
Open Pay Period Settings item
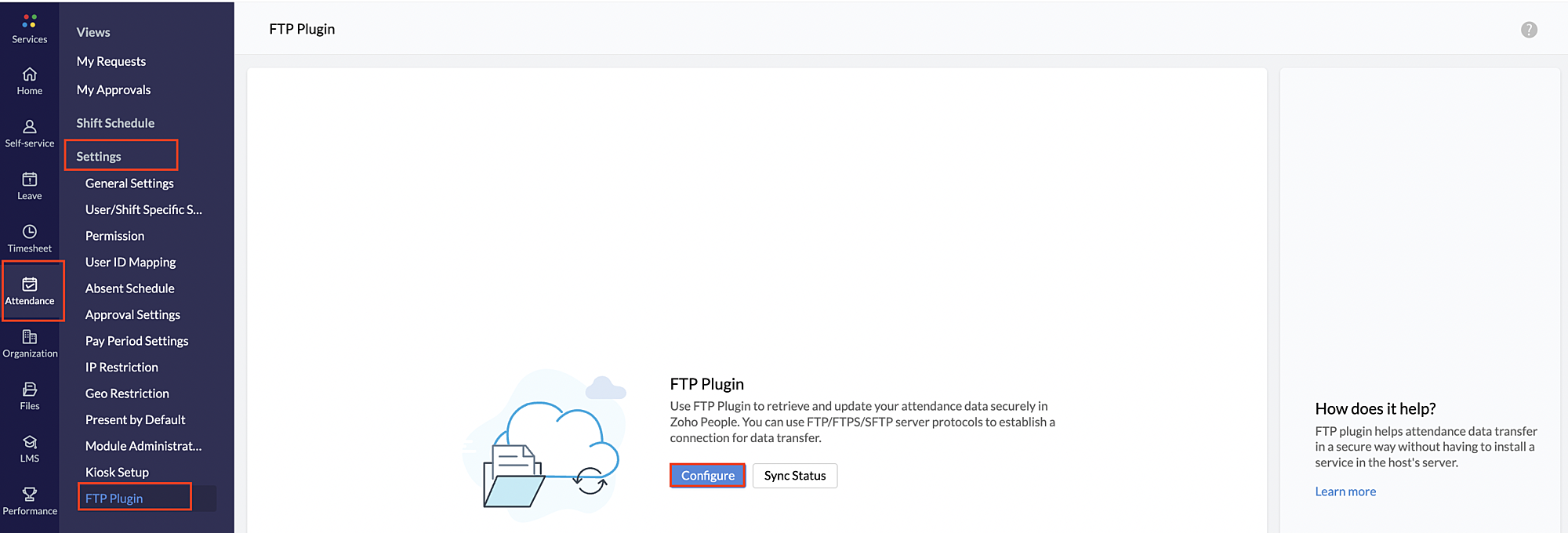point(136,341)
